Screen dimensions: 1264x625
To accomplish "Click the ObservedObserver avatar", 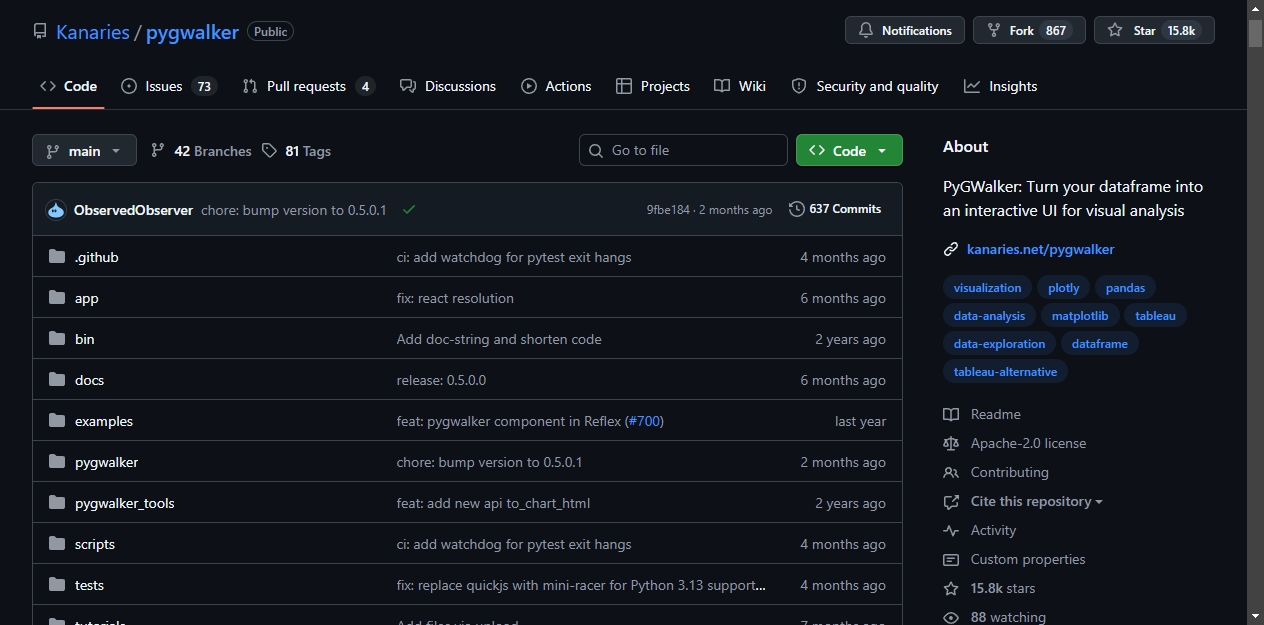I will (56, 210).
